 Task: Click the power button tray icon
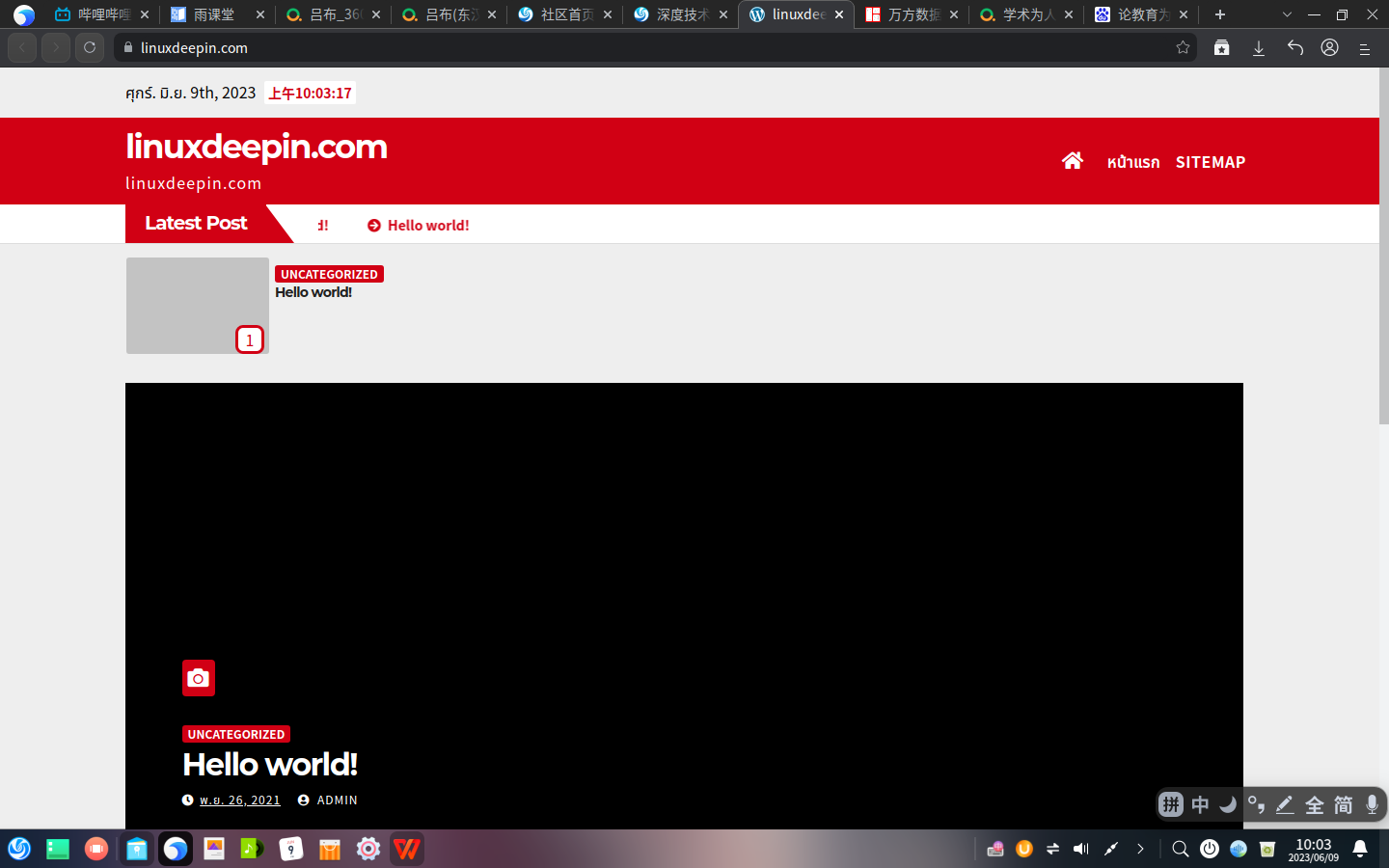point(1210,849)
